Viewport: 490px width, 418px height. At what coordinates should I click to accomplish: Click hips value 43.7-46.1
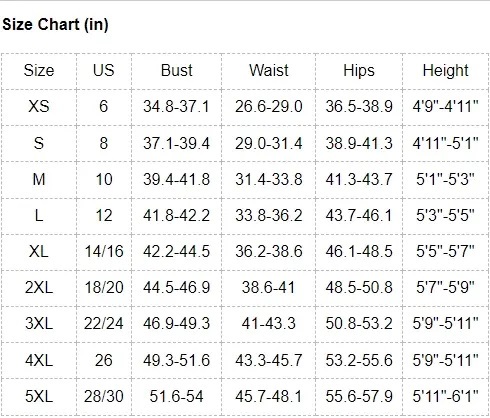[x=359, y=215]
